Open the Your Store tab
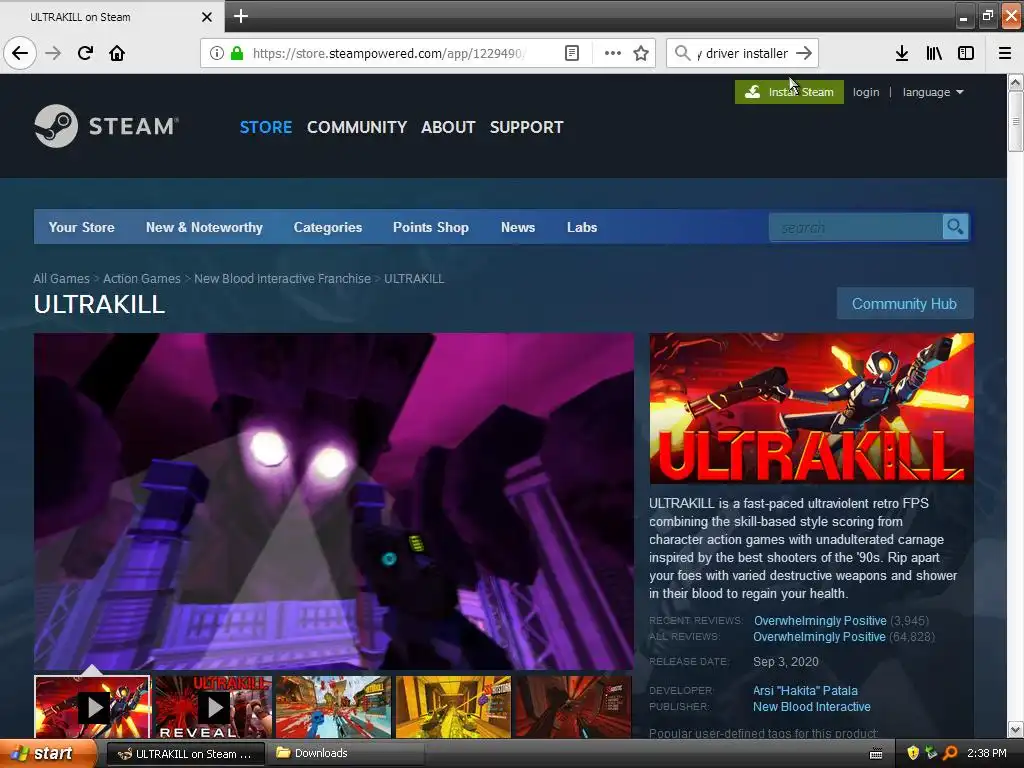This screenshot has width=1024, height=768. tap(82, 227)
